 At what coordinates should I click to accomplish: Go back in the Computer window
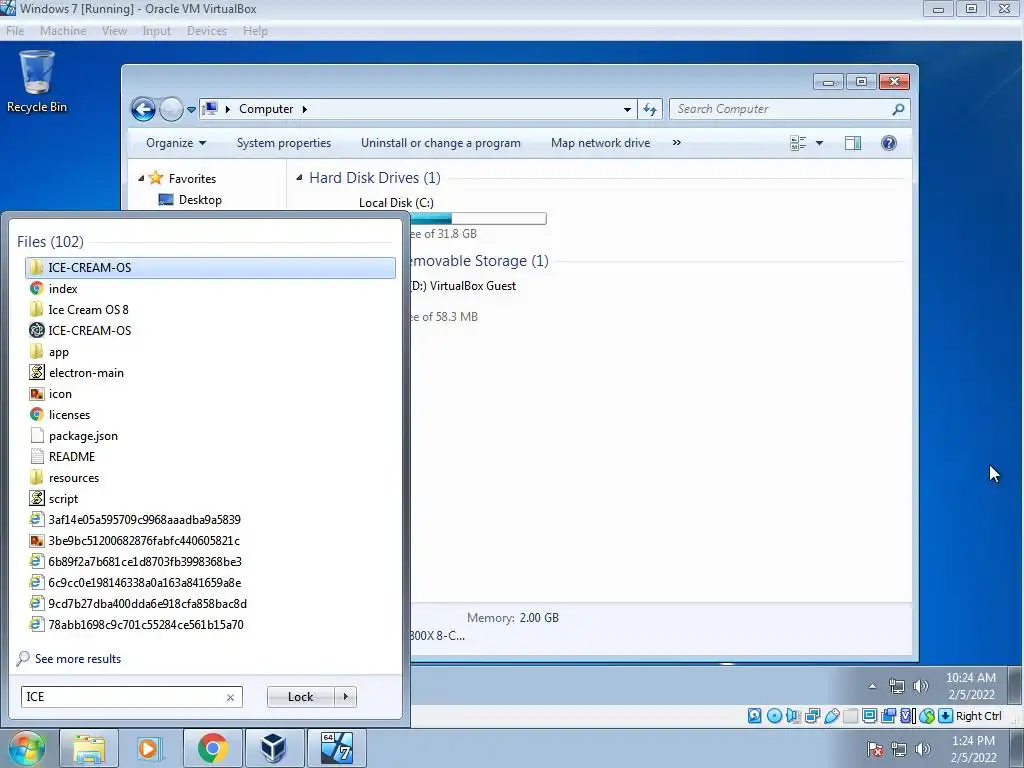(x=143, y=109)
